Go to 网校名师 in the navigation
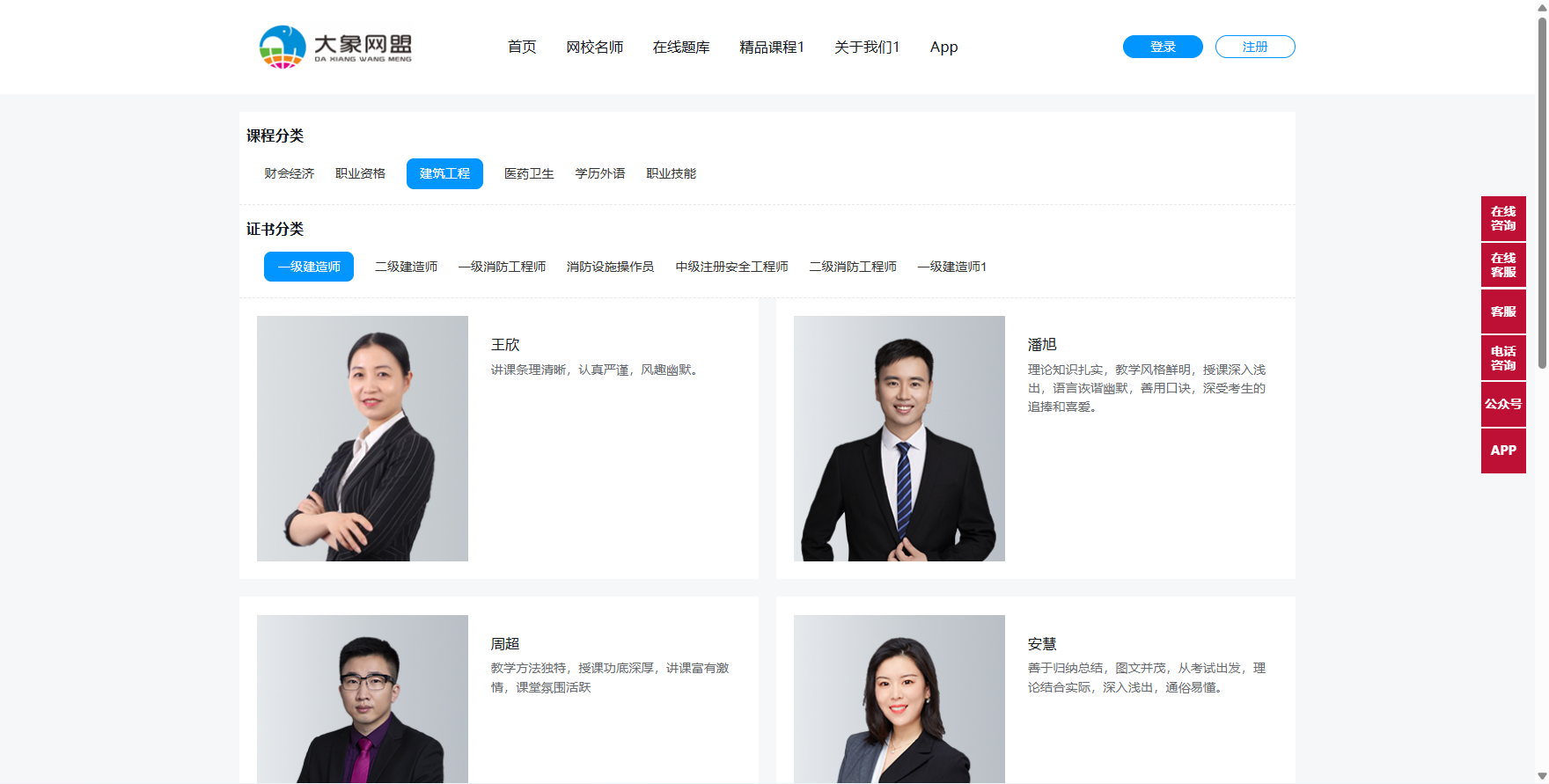The image size is (1549, 784). coord(594,48)
